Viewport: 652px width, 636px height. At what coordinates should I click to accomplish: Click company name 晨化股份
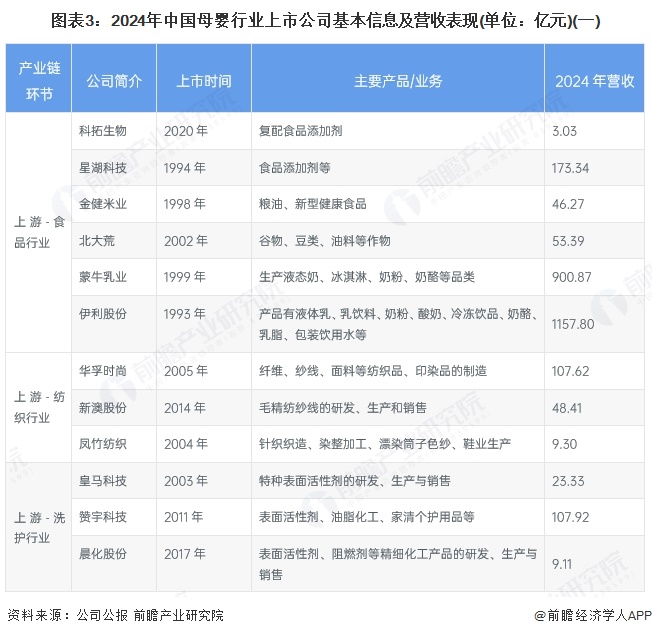[x=103, y=554]
